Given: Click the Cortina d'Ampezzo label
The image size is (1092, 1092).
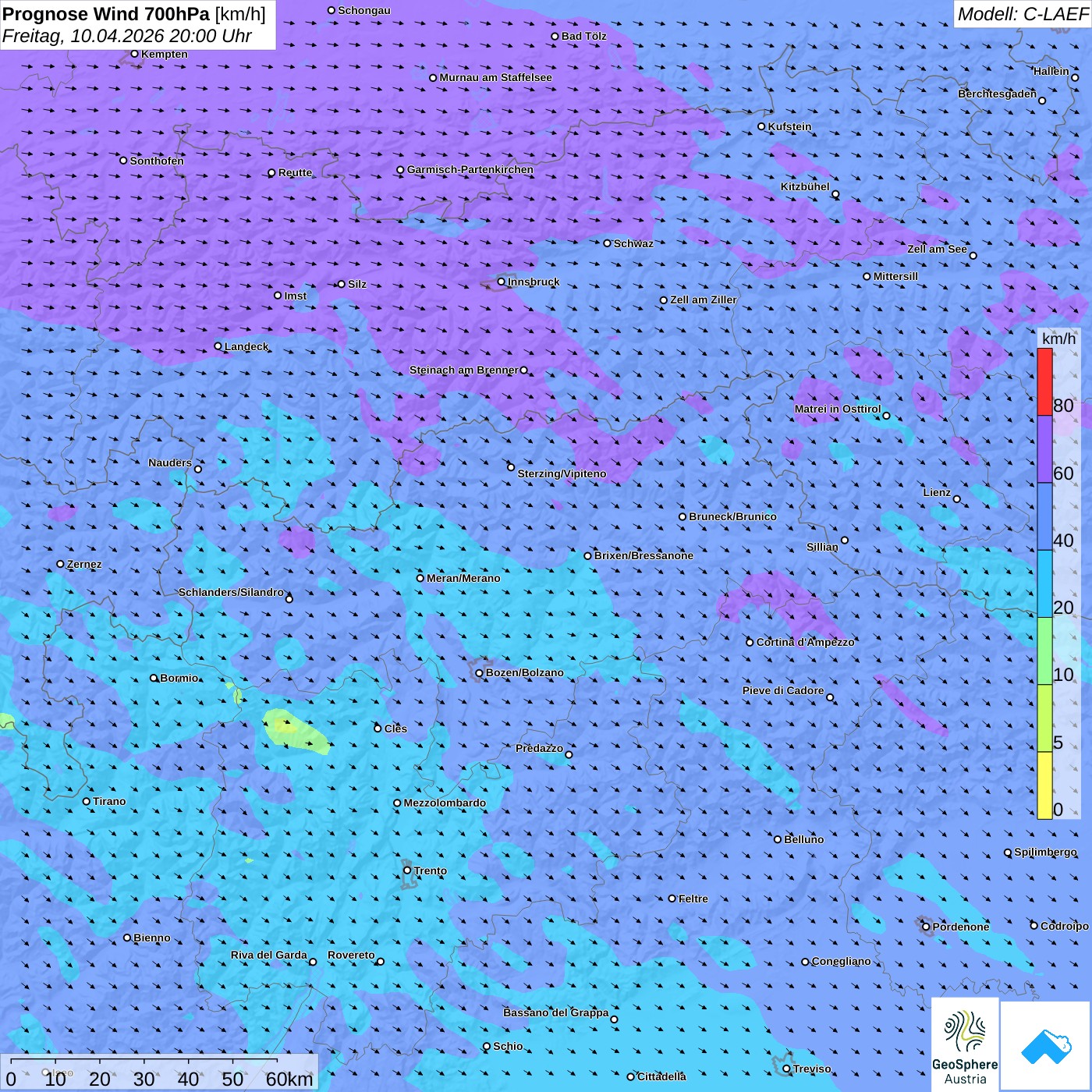Looking at the screenshot, I should click(x=805, y=642).
